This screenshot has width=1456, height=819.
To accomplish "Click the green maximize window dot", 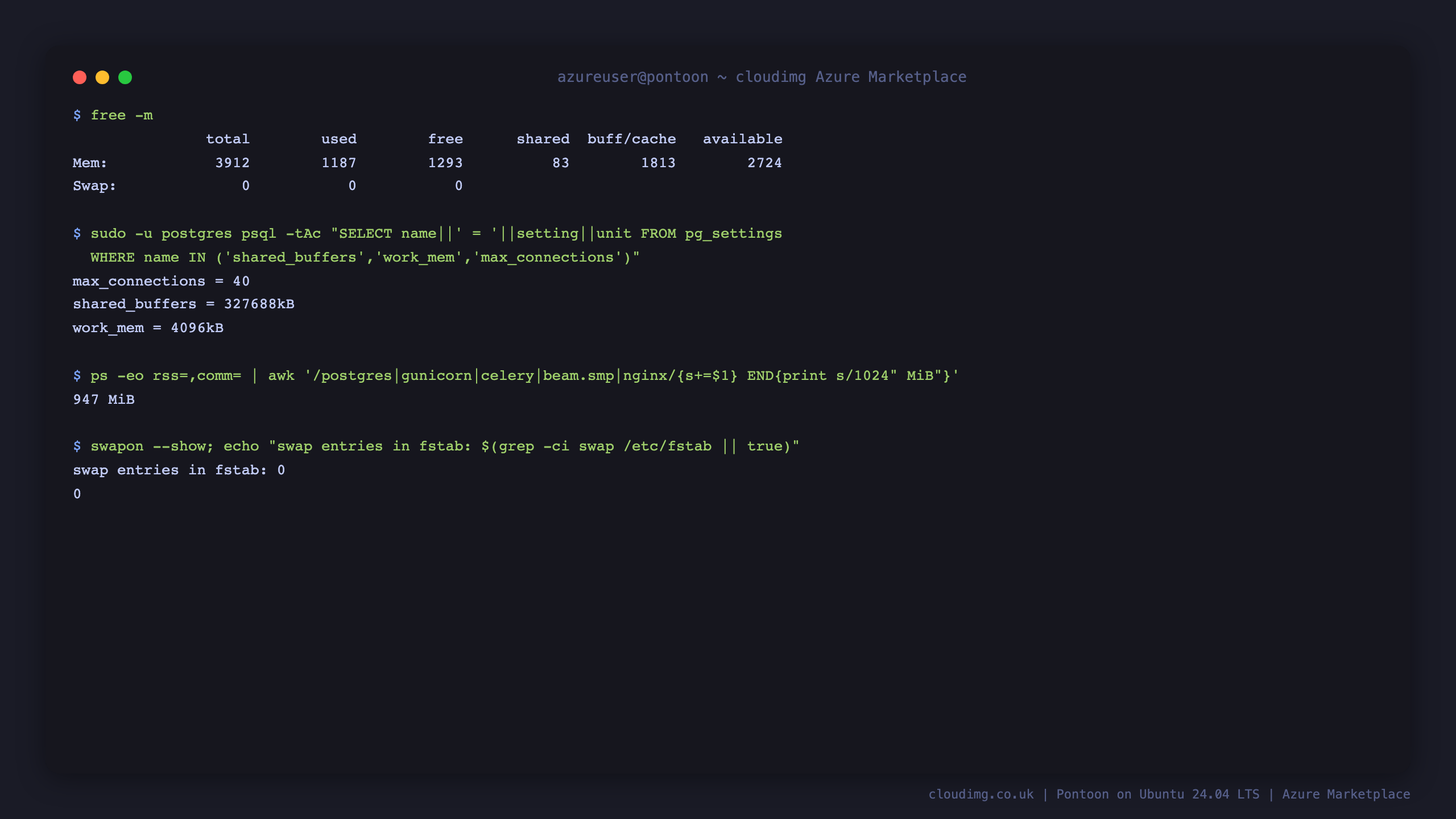I will click(125, 77).
